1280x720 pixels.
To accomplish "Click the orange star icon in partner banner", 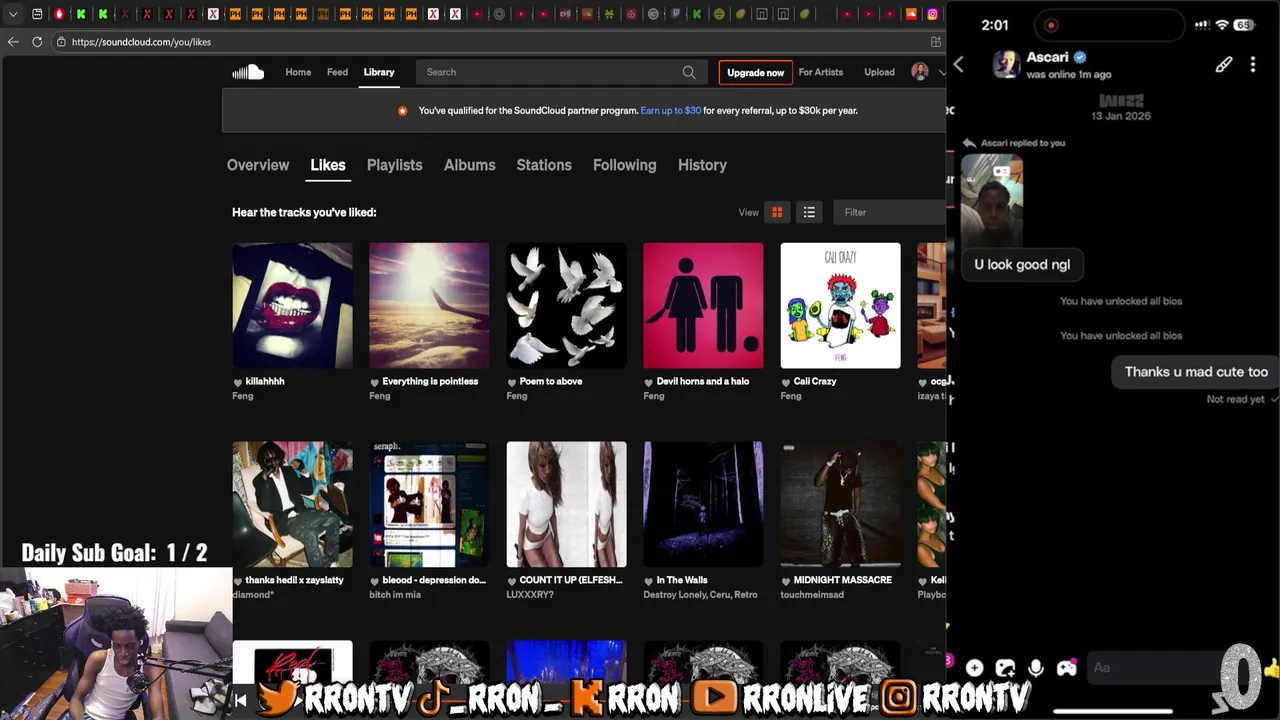I will (403, 111).
